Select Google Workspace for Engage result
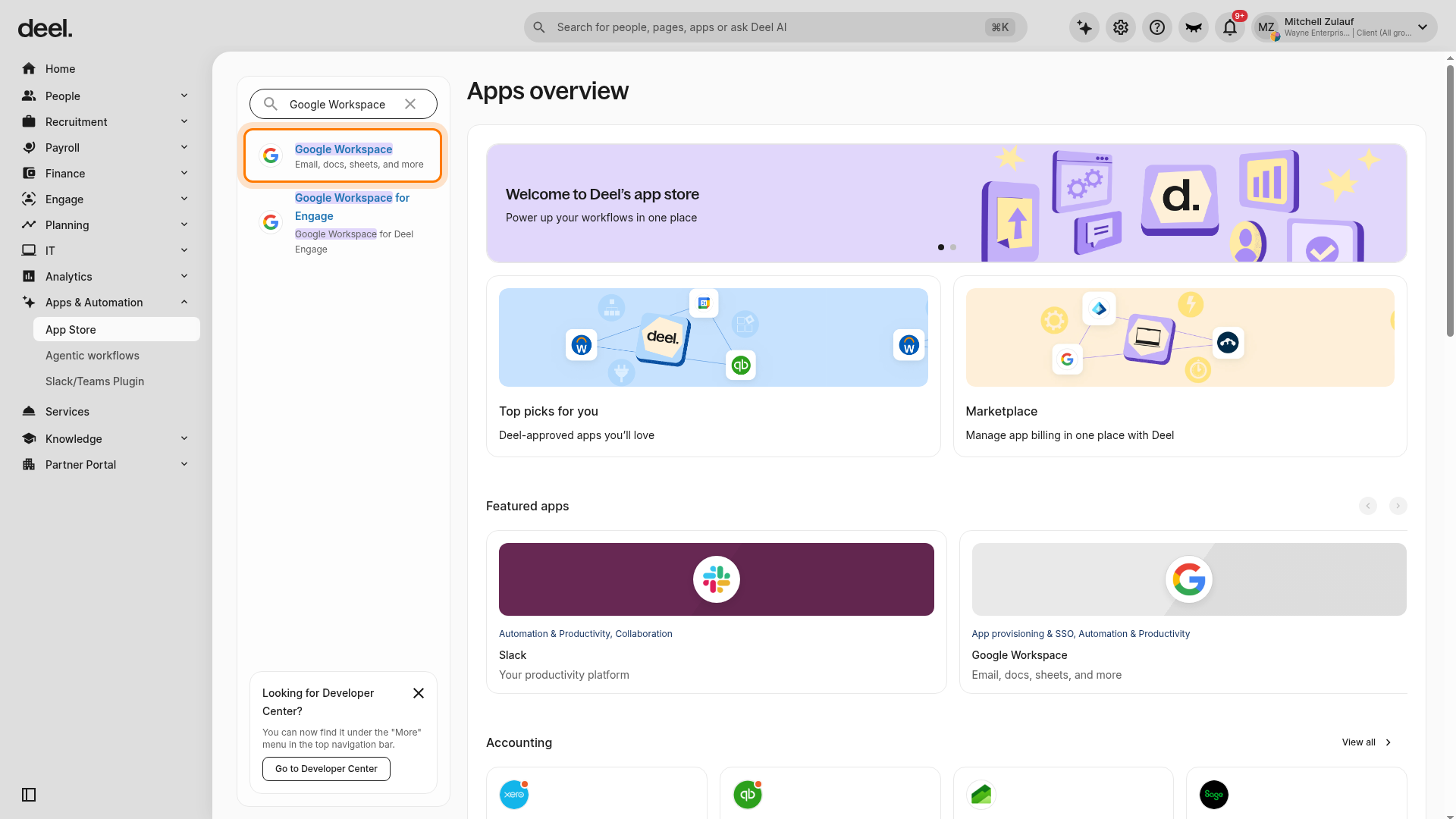1456x819 pixels. 343,222
